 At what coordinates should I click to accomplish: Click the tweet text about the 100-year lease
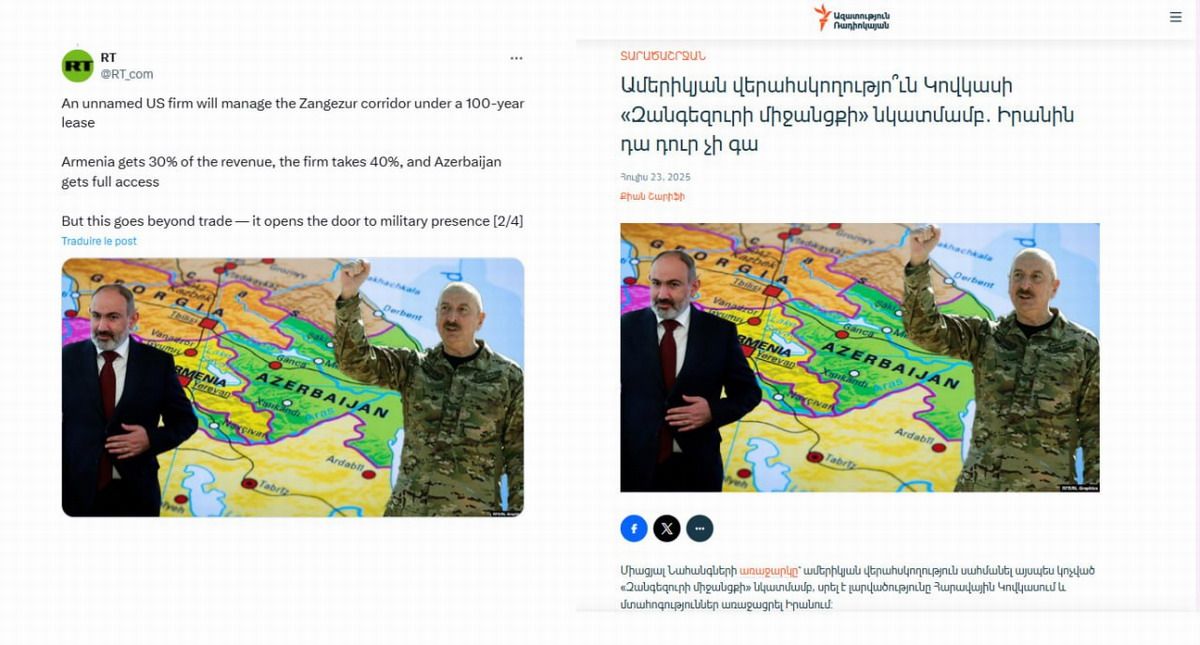(293, 112)
